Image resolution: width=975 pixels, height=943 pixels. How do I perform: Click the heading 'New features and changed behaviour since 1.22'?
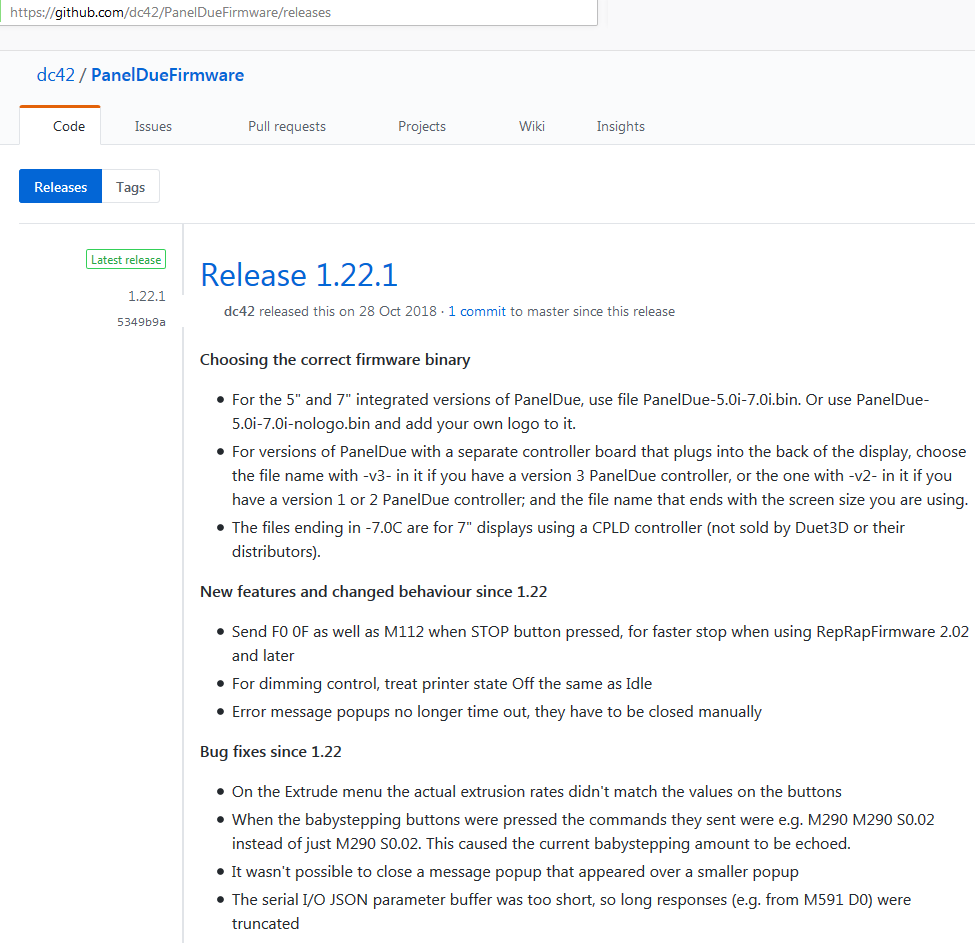point(374,592)
